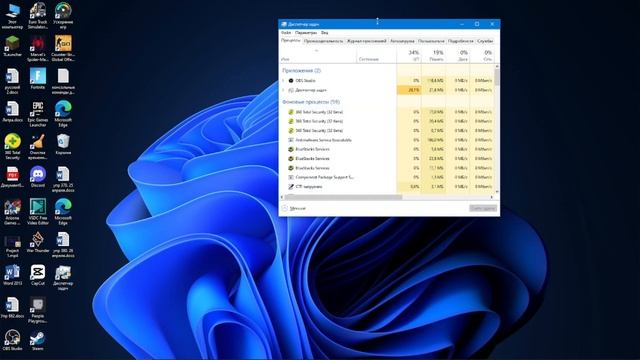Click the Фоновые процессы (59) group header
This screenshot has width=640, height=360.
pos(311,102)
